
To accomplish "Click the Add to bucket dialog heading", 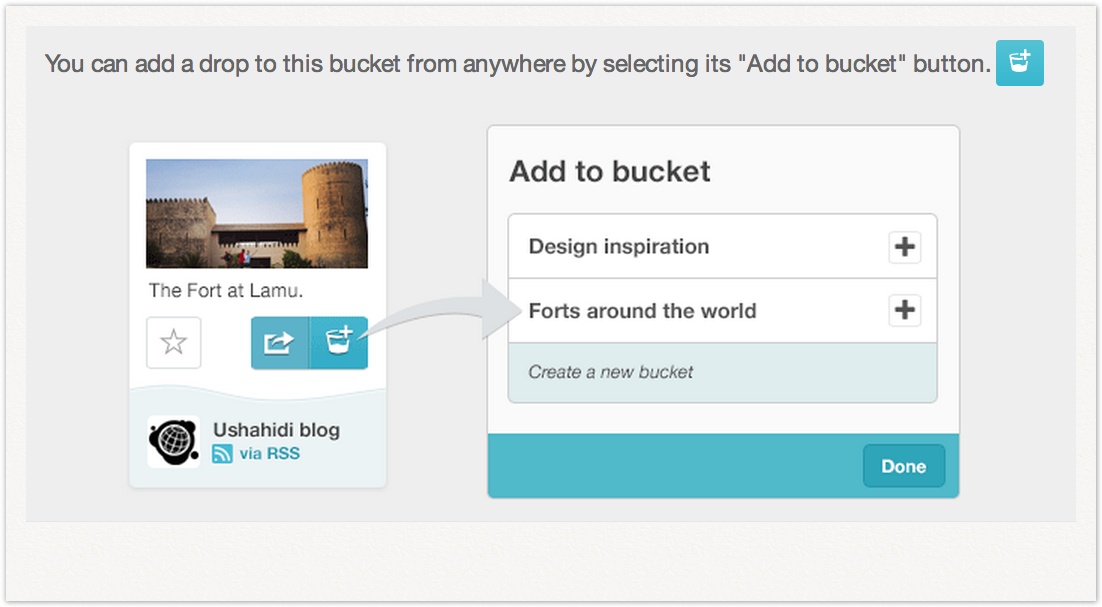I will [x=610, y=171].
